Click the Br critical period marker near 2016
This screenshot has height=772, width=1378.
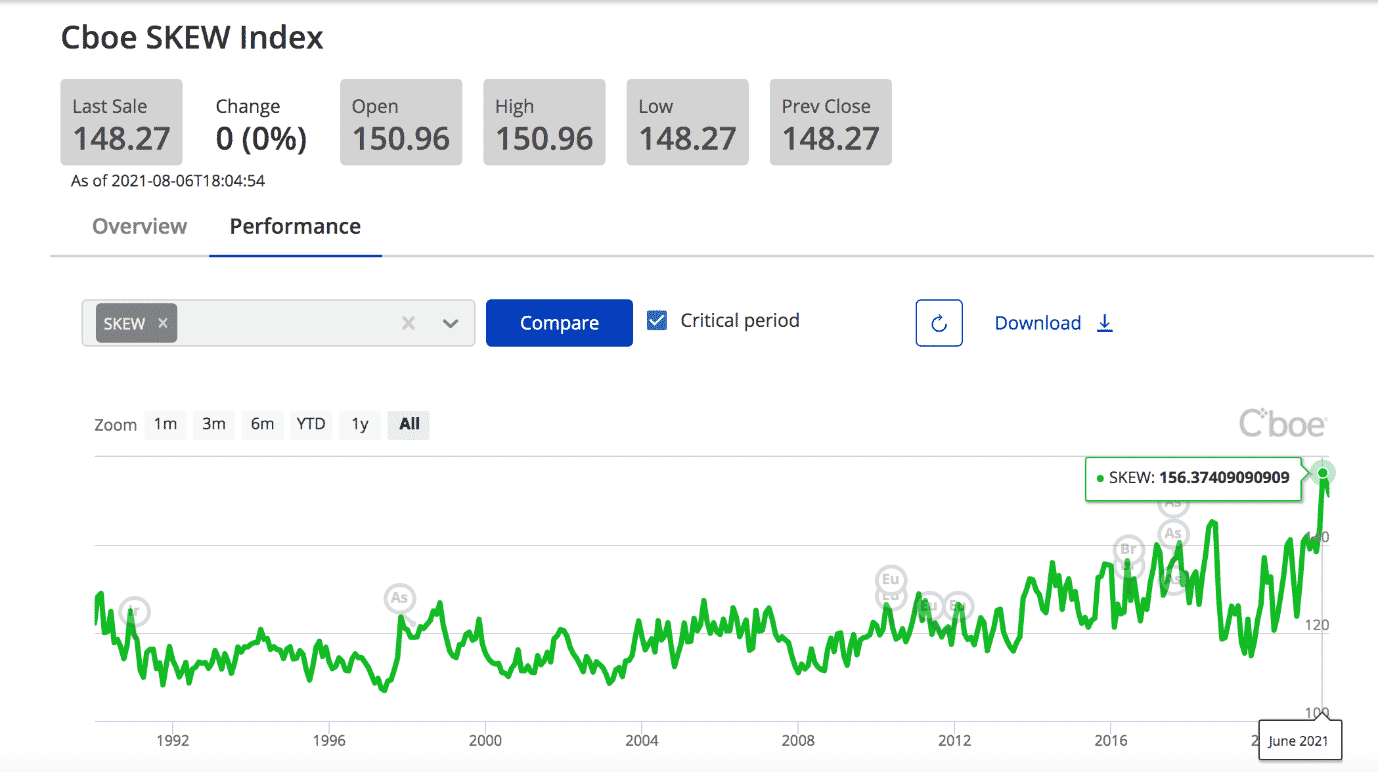point(1129,549)
